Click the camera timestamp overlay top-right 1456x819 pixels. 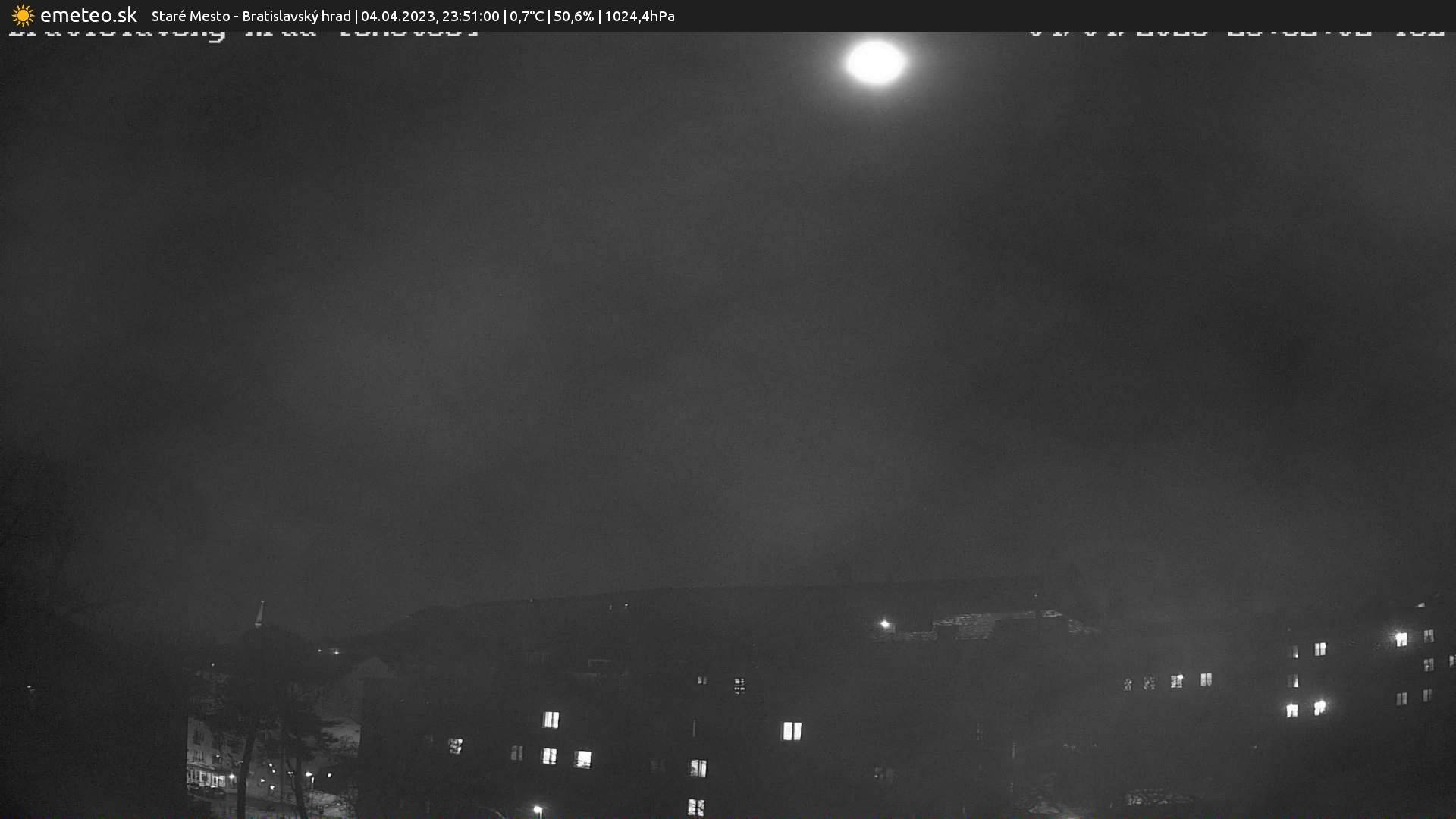tap(1236, 33)
